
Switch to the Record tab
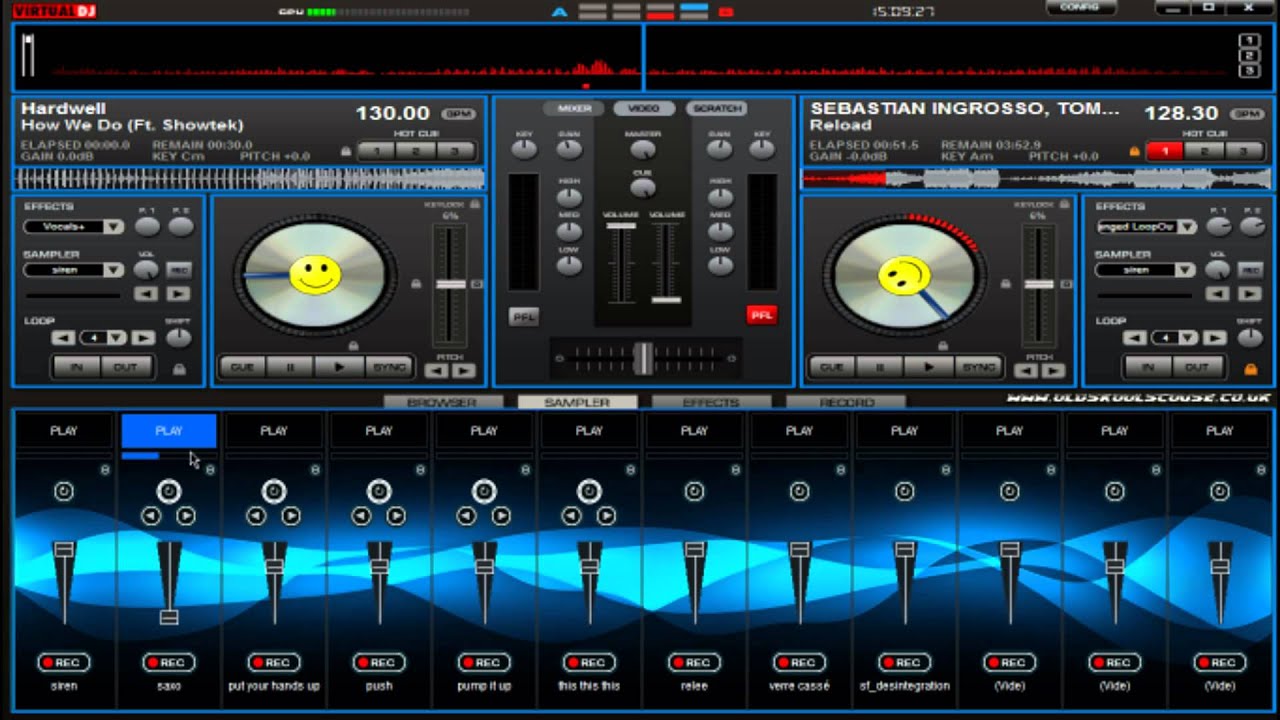[x=846, y=402]
